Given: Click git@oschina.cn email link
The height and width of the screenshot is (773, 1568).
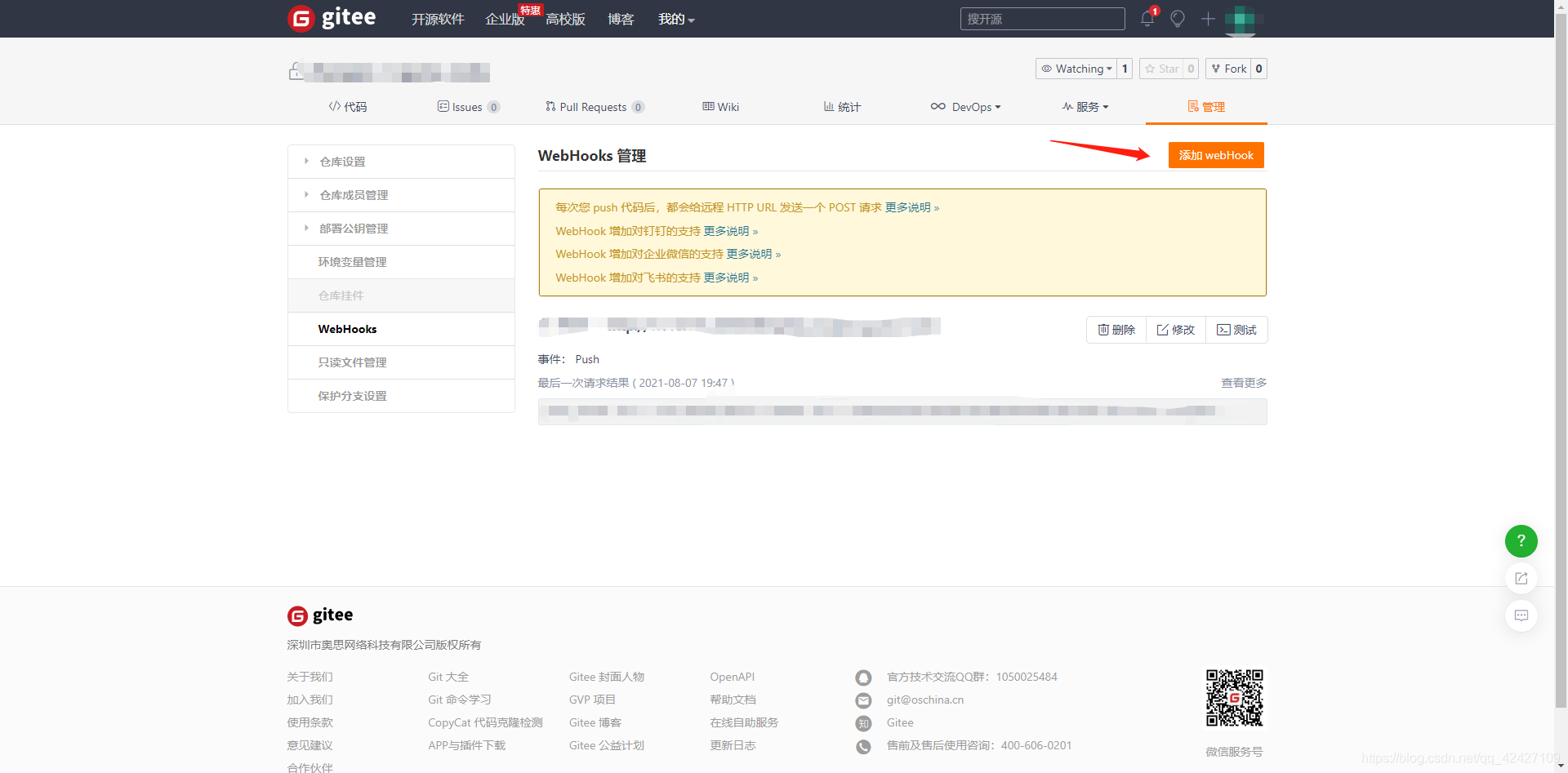Looking at the screenshot, I should 925,700.
